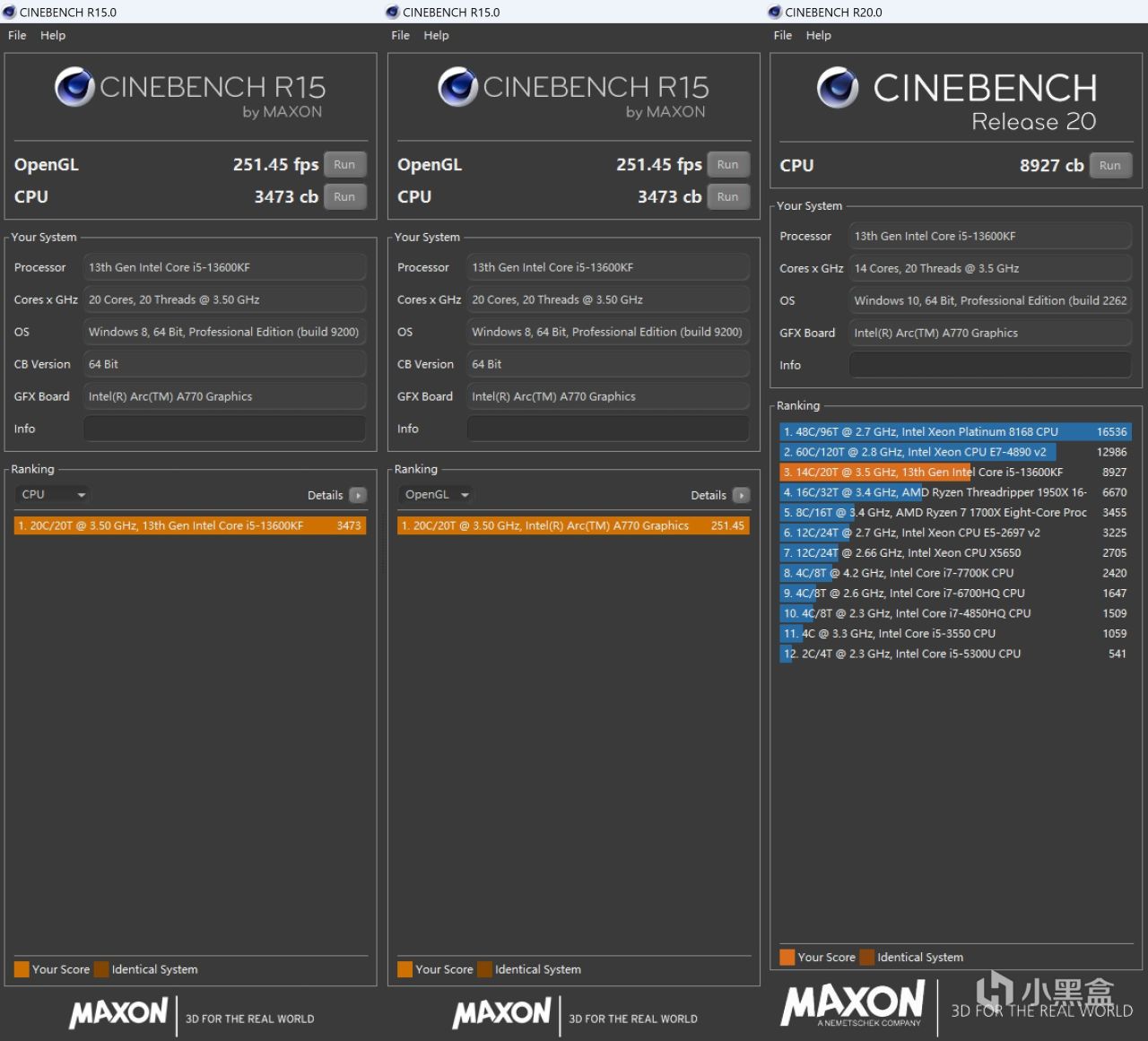Expand the CPU ranking dropdown in the left R15 window
This screenshot has height=1041, width=1148.
(52, 495)
